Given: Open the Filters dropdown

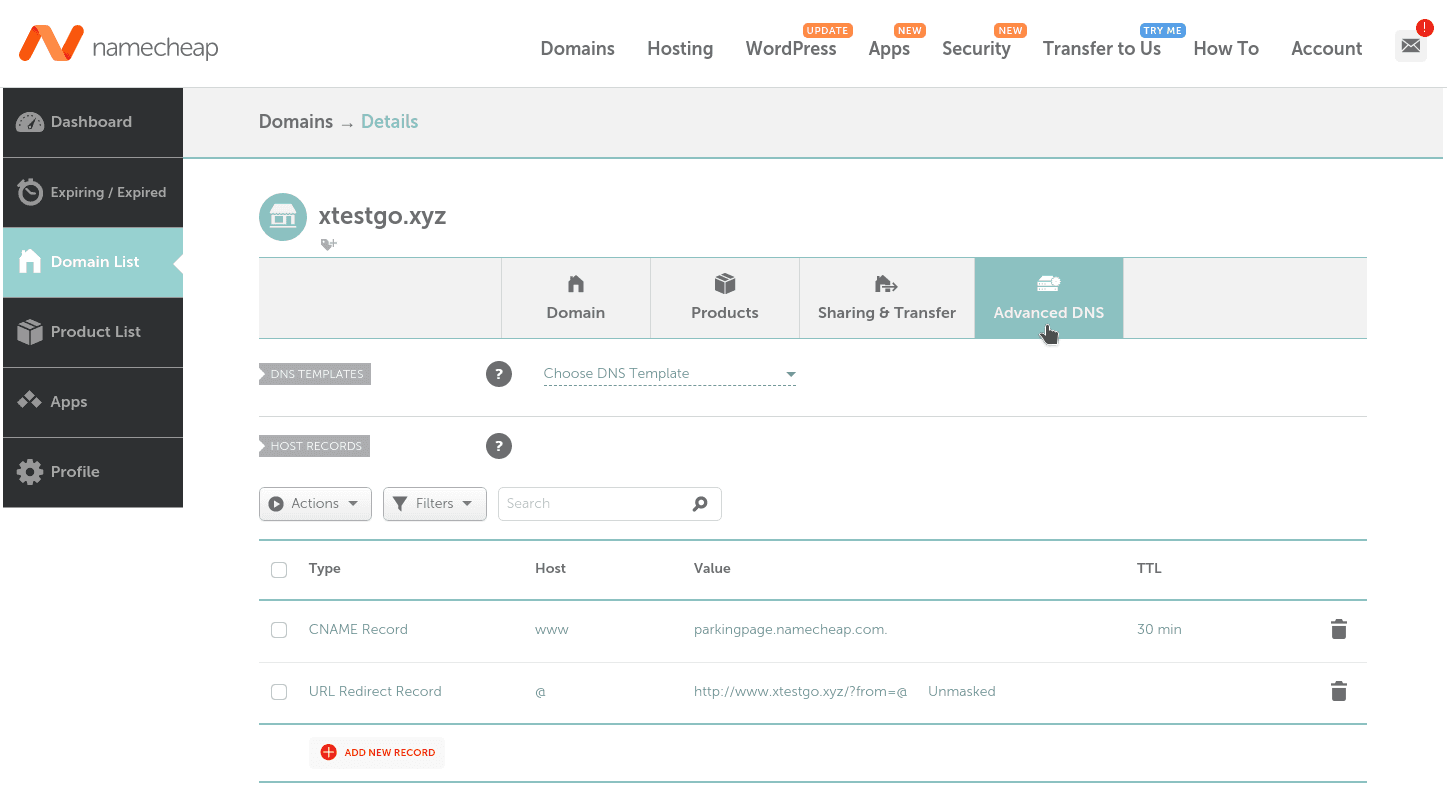Looking at the screenshot, I should tap(435, 504).
